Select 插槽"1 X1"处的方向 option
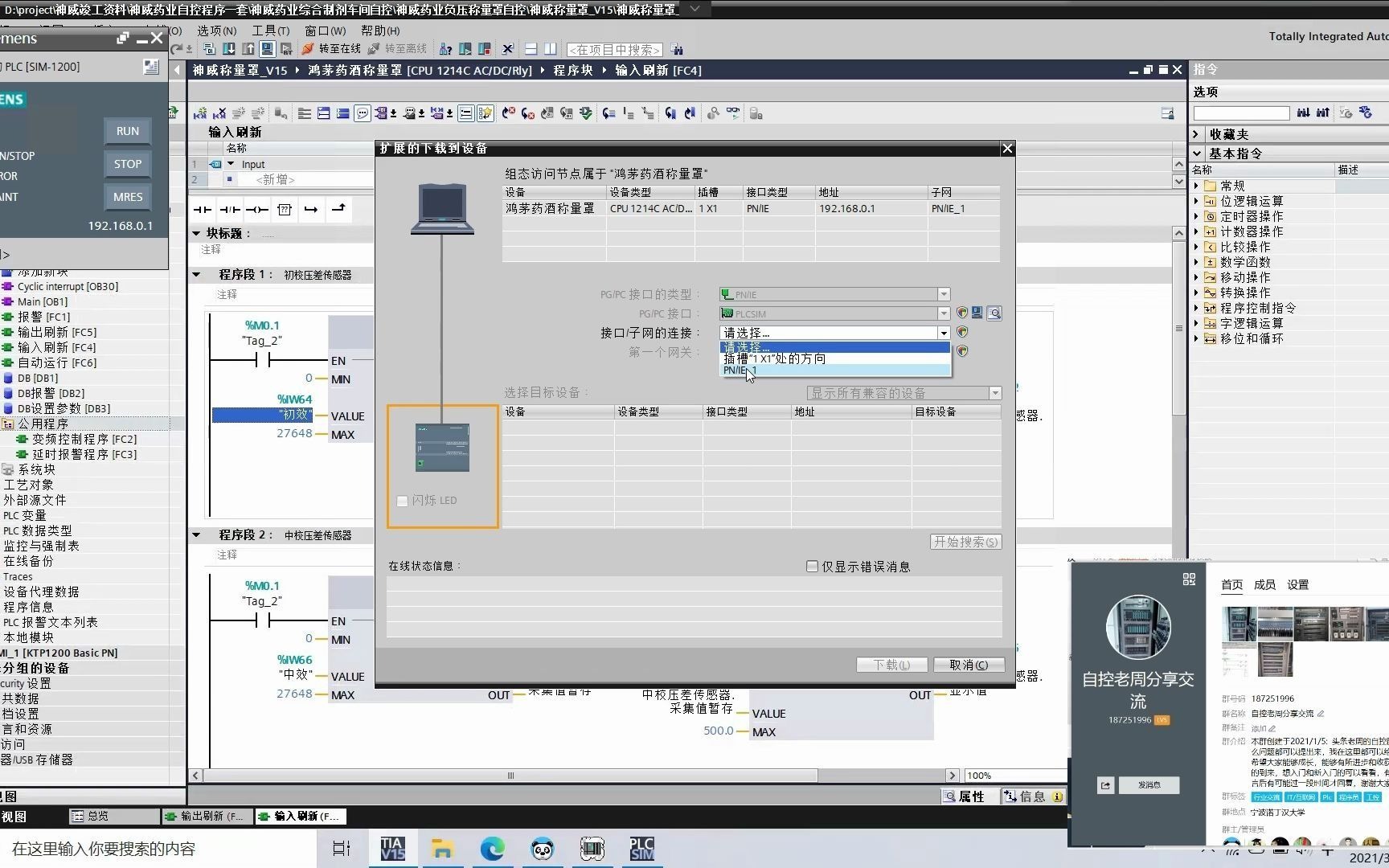The width and height of the screenshot is (1389, 868). click(x=834, y=359)
